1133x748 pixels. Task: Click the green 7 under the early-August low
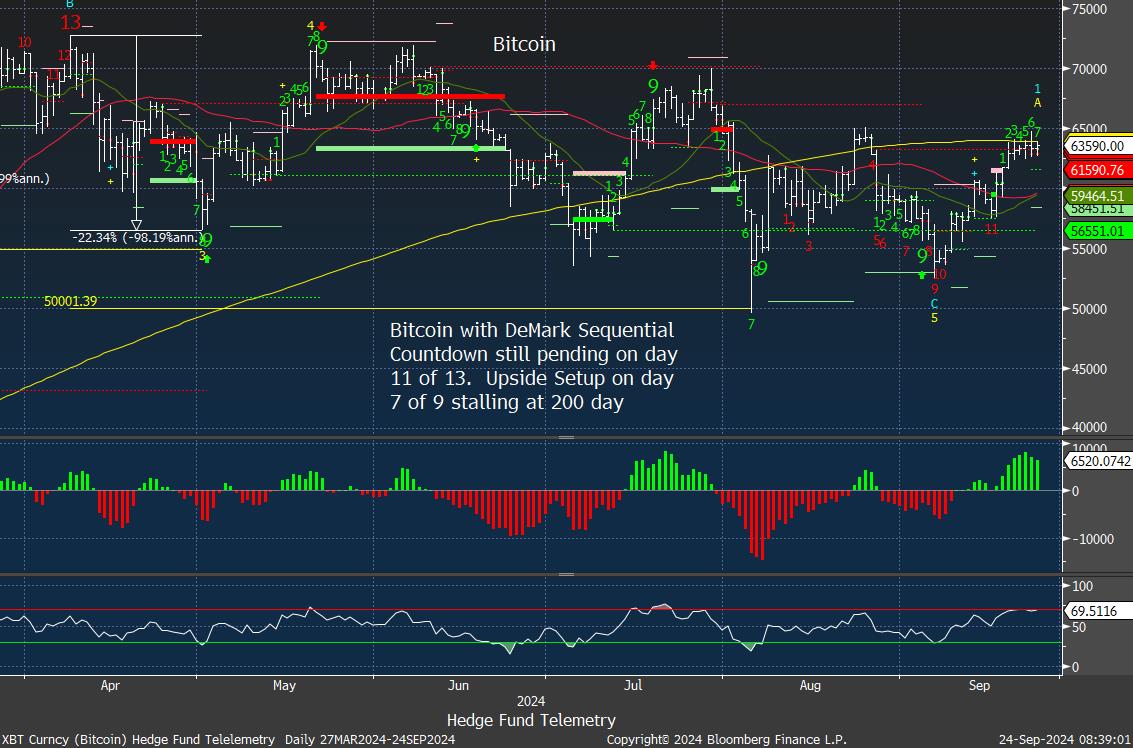751,324
